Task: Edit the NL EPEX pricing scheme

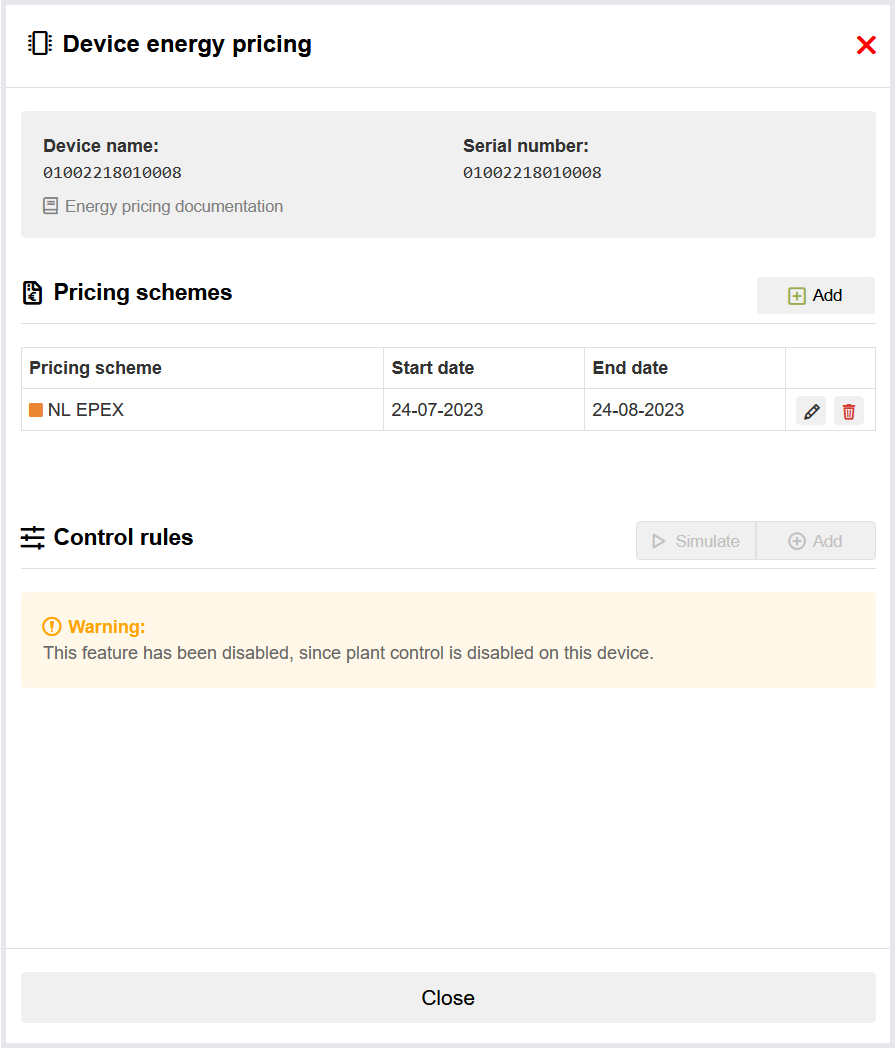Action: (x=811, y=411)
